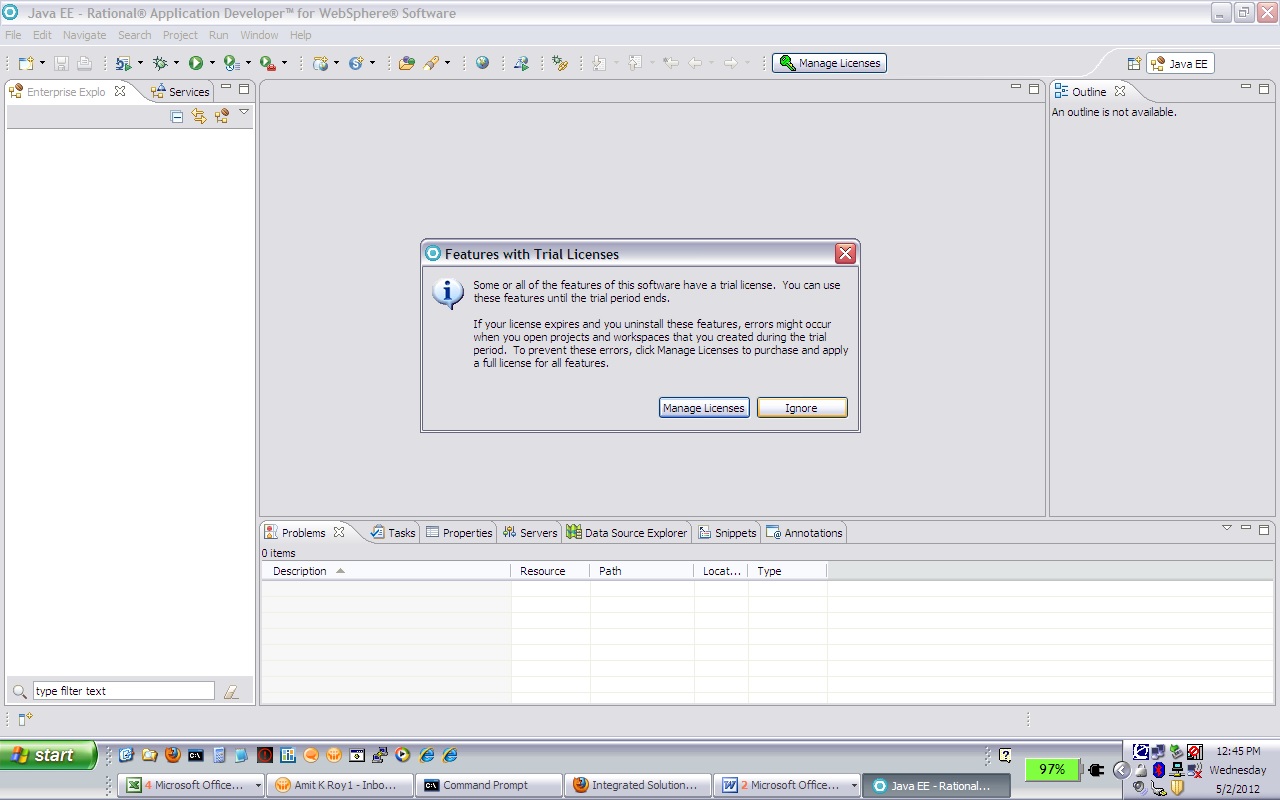This screenshot has width=1280, height=800.
Task: Run the application with the green Run icon
Action: point(196,63)
